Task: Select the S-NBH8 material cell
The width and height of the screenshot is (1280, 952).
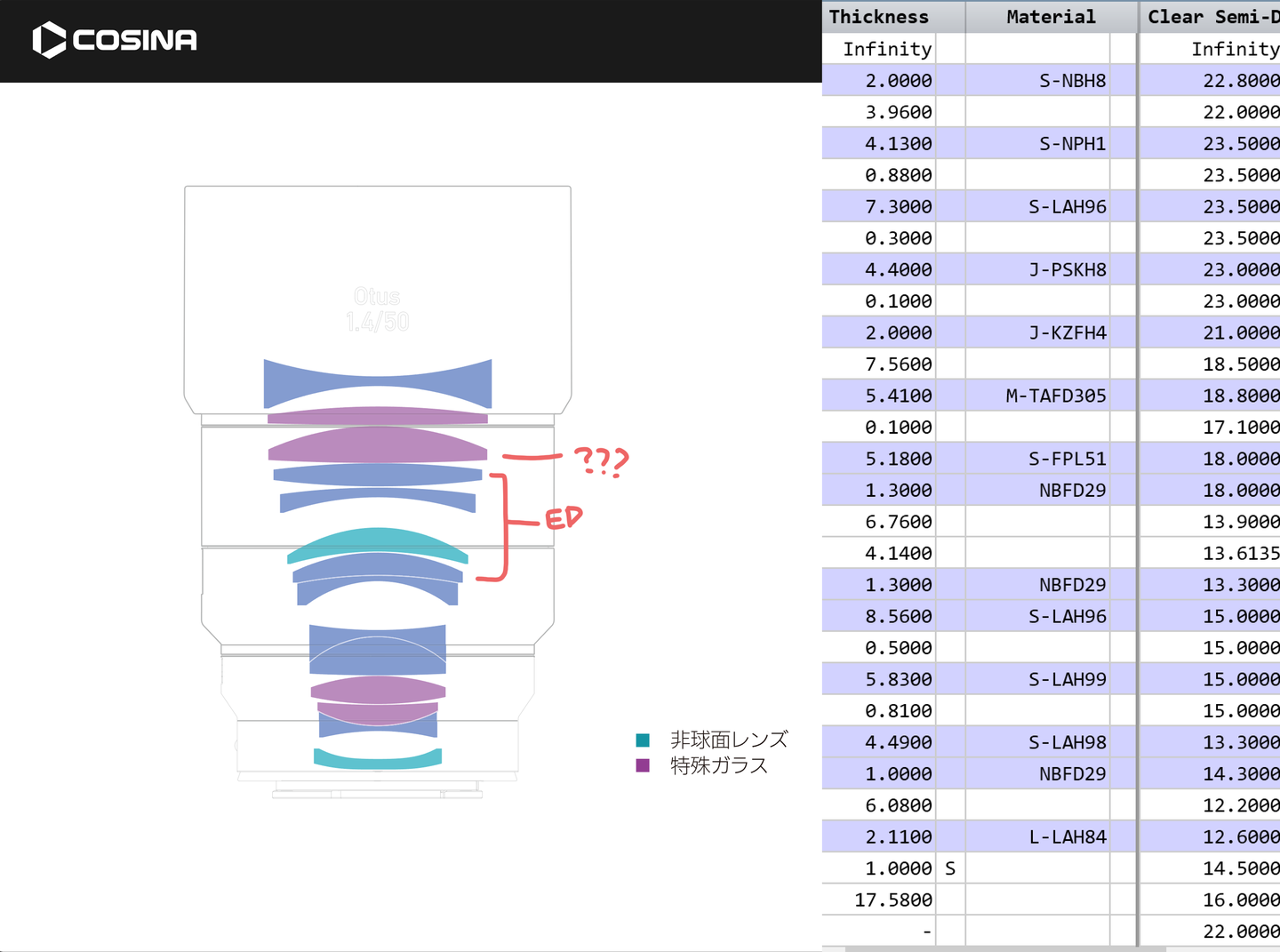Action: tap(1037, 81)
